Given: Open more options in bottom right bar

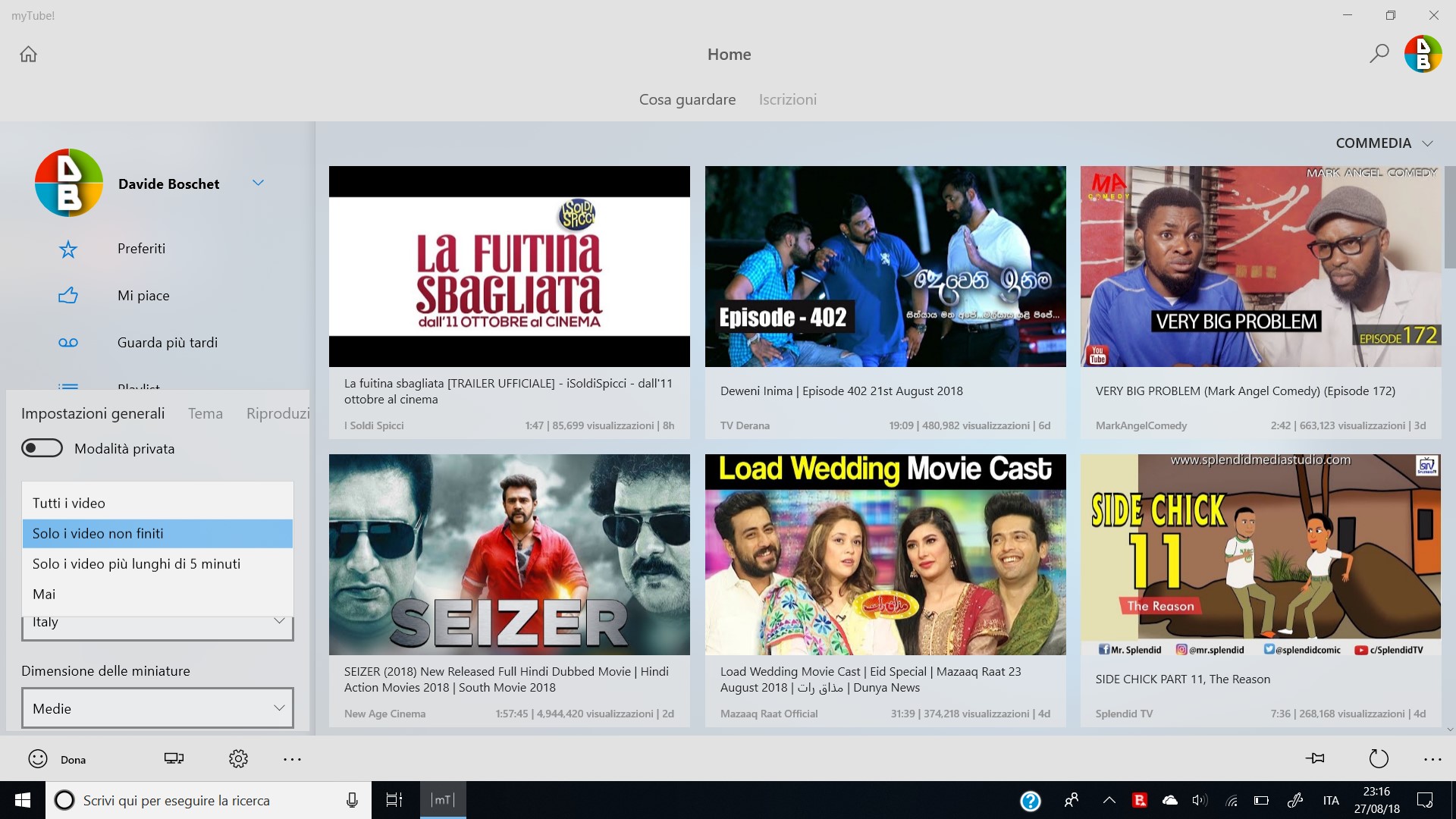Looking at the screenshot, I should 1432,759.
